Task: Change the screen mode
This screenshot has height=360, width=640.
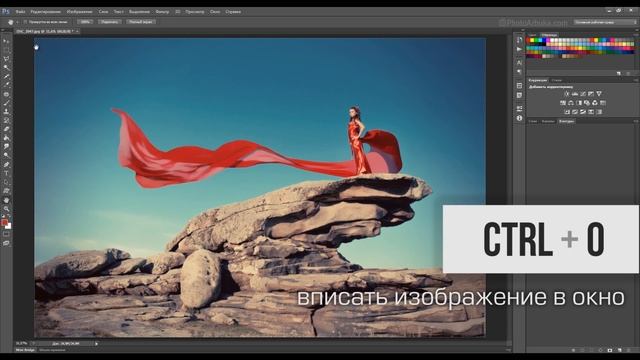Action: pos(6,243)
